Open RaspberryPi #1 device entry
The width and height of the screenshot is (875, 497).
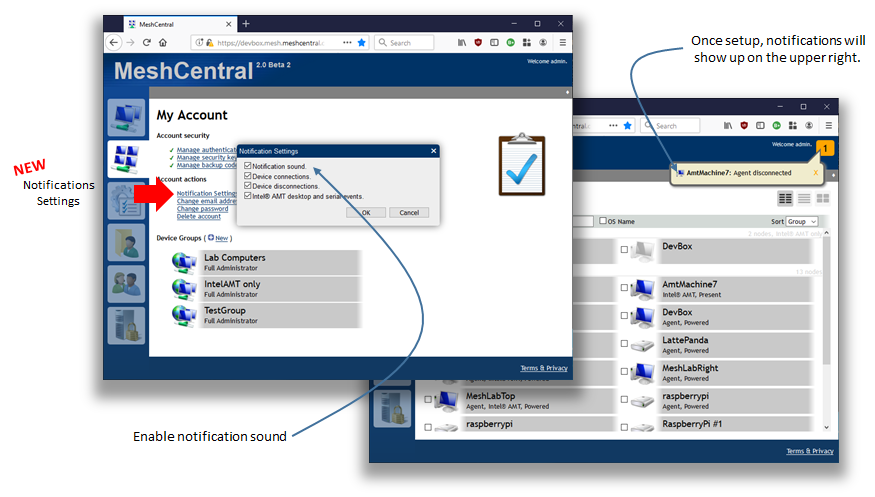pos(735,424)
